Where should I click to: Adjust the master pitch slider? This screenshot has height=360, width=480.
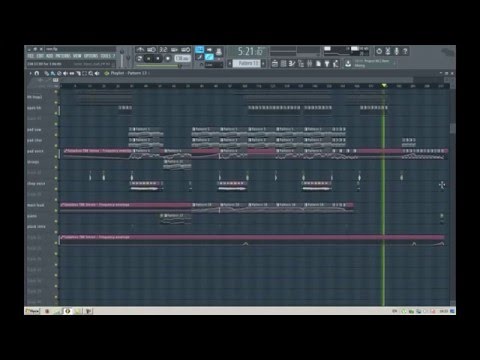coord(128,58)
